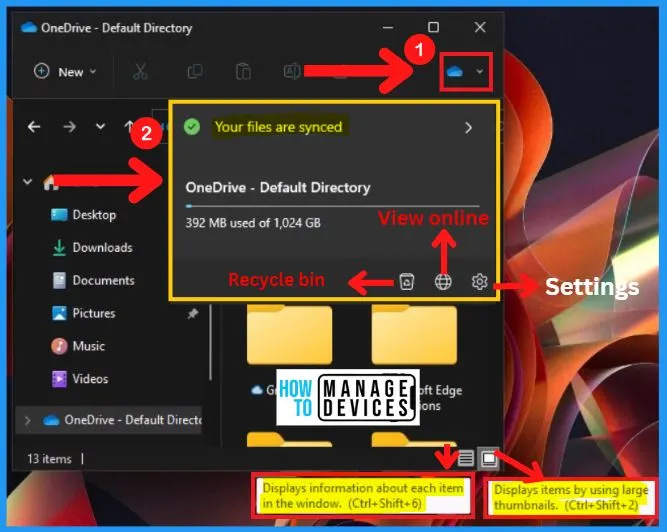Minimize the OneDrive window
This screenshot has height=532, width=667.
[x=388, y=28]
